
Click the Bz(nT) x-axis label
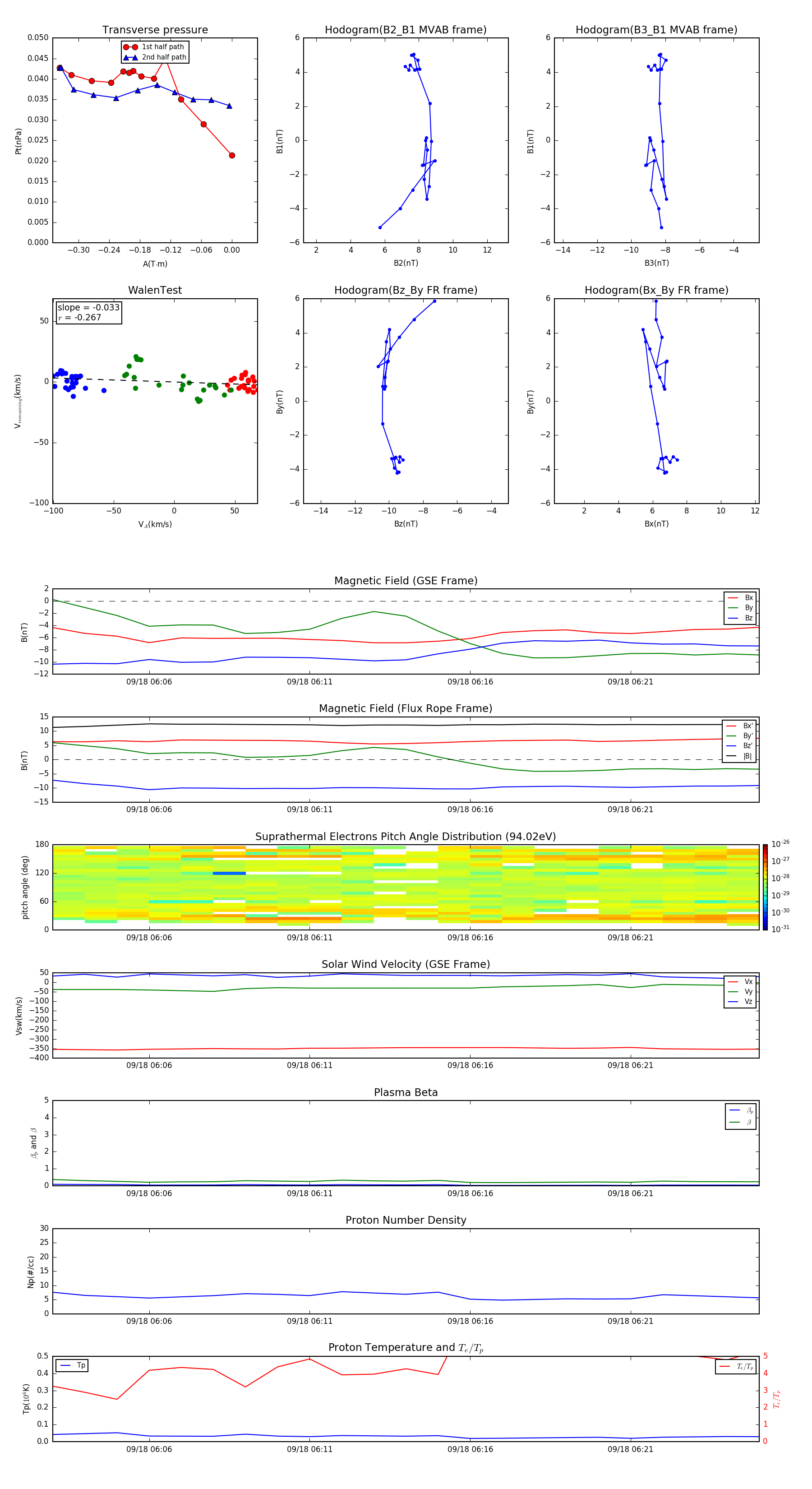(x=406, y=524)
